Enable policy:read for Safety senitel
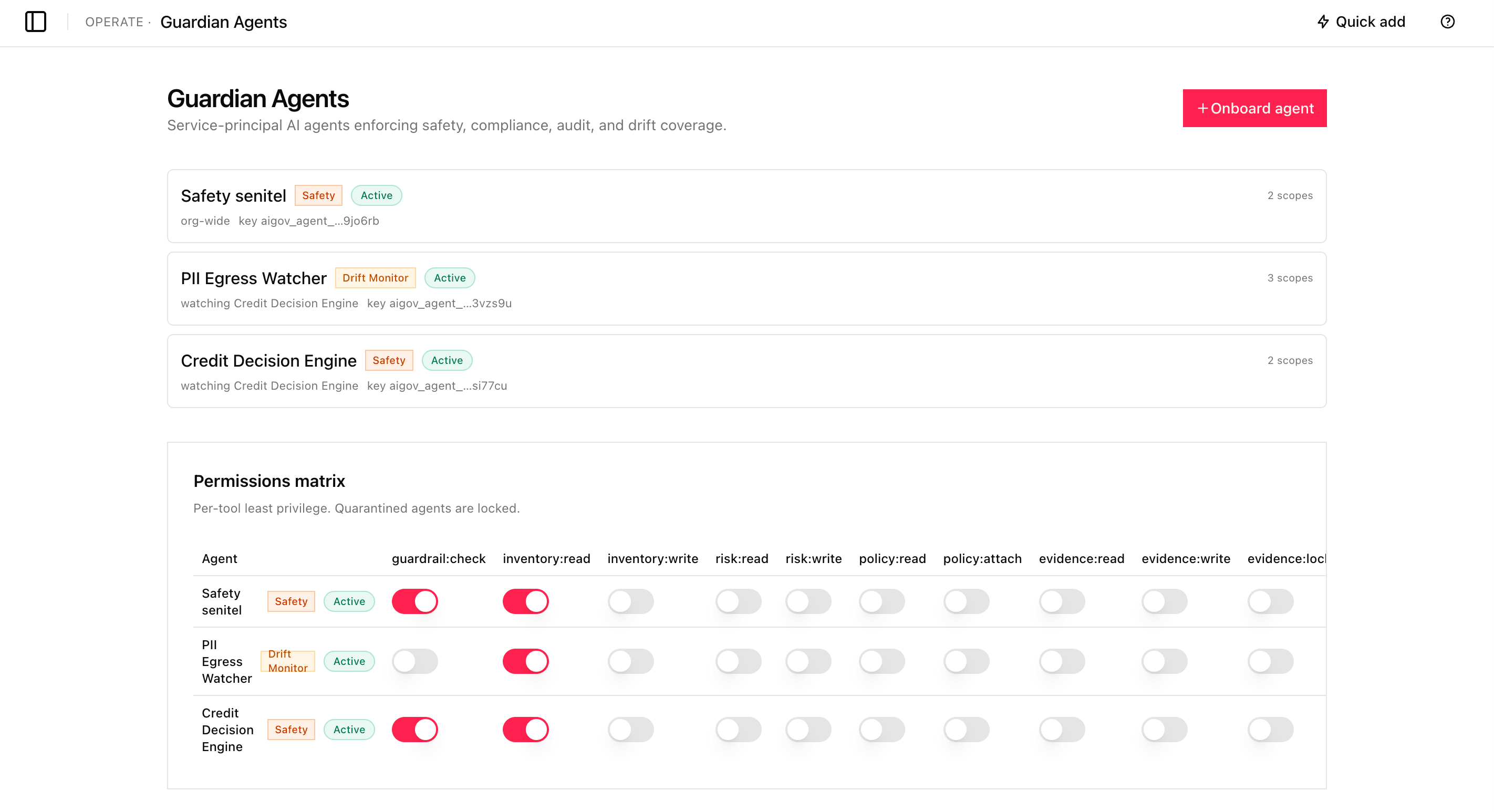The width and height of the screenshot is (1494, 812). tap(881, 601)
